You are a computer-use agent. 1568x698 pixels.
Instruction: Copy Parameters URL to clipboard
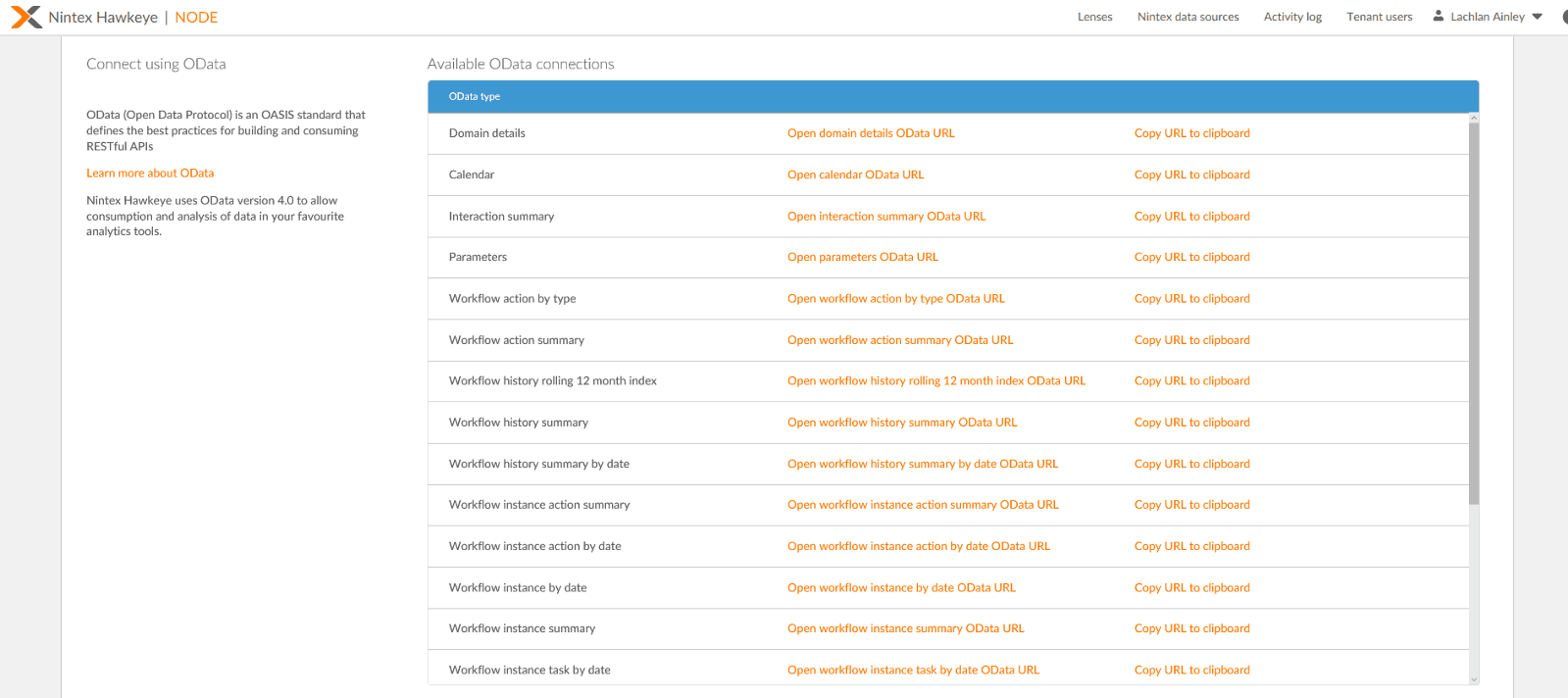(1191, 257)
